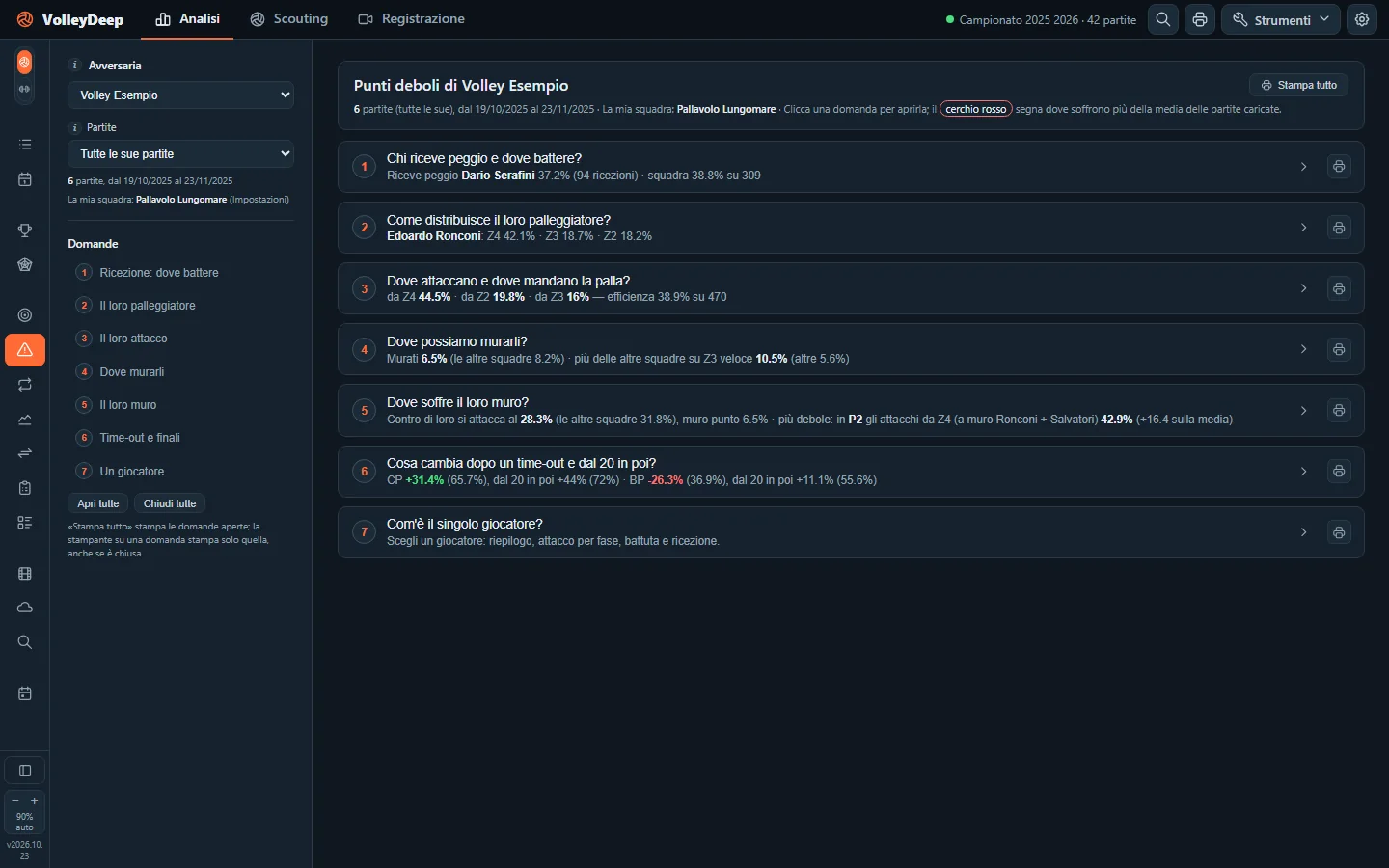Viewport: 1389px width, 868px height.
Task: Open the rotation loop arrows icon
Action: [x=25, y=385]
